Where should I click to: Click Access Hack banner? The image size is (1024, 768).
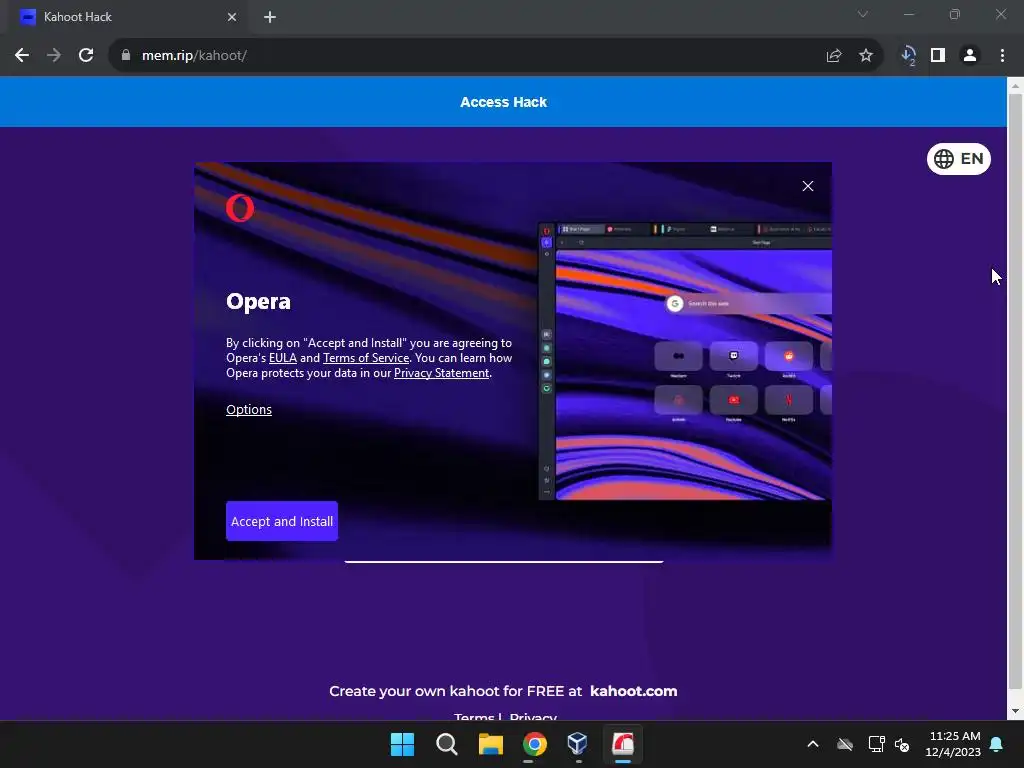click(504, 102)
